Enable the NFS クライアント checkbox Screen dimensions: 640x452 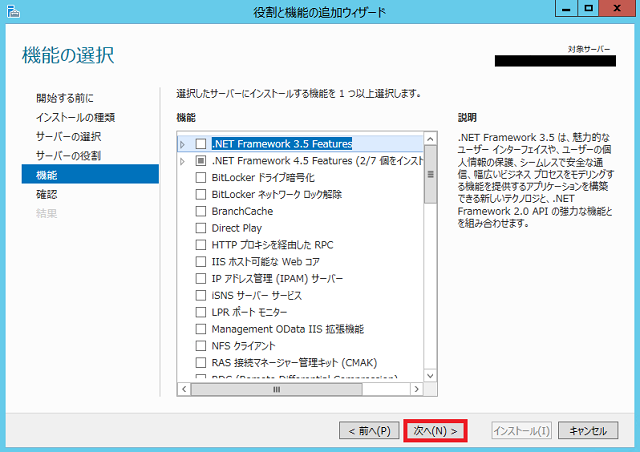click(x=201, y=346)
